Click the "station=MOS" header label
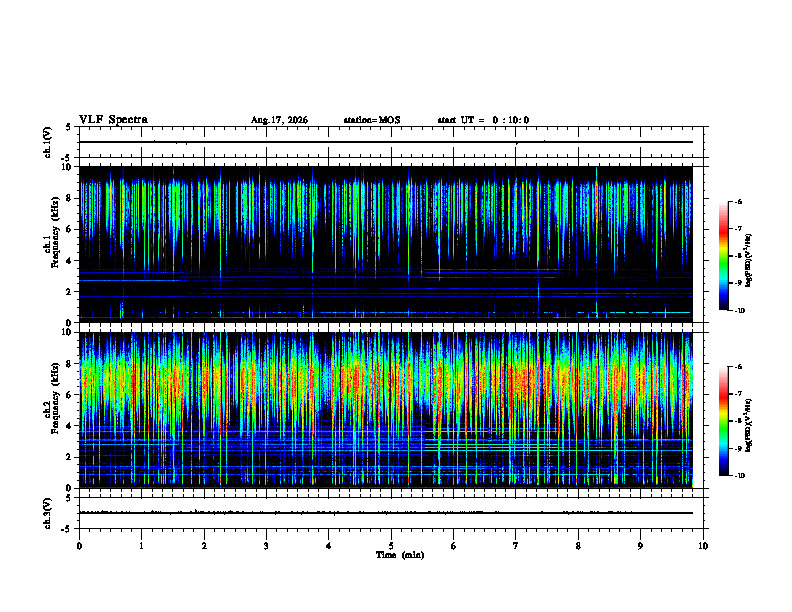The width and height of the screenshot is (792, 612). coord(372,120)
